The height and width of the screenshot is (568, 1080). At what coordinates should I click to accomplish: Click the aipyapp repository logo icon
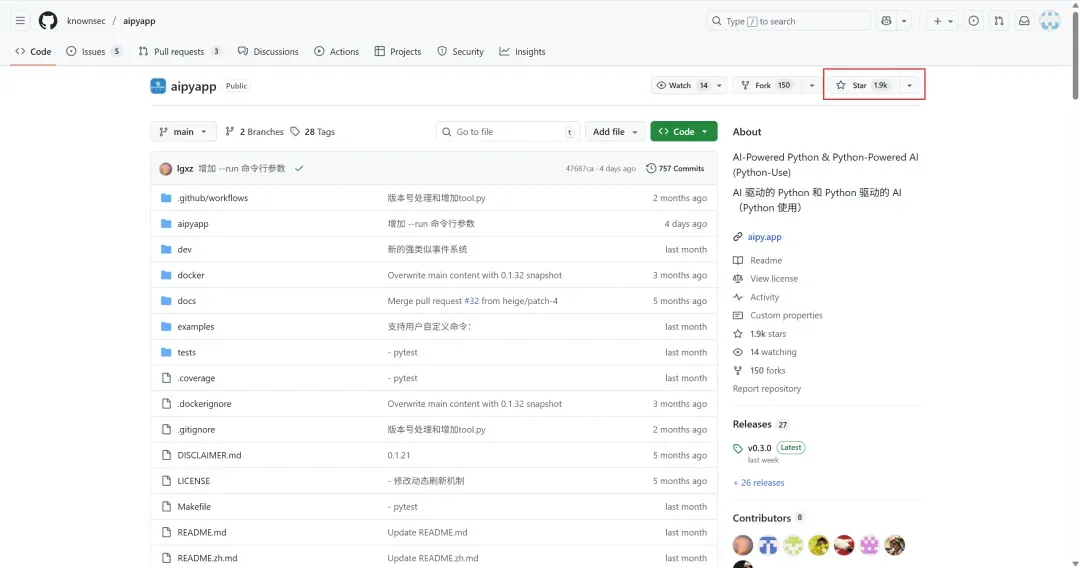(x=158, y=86)
